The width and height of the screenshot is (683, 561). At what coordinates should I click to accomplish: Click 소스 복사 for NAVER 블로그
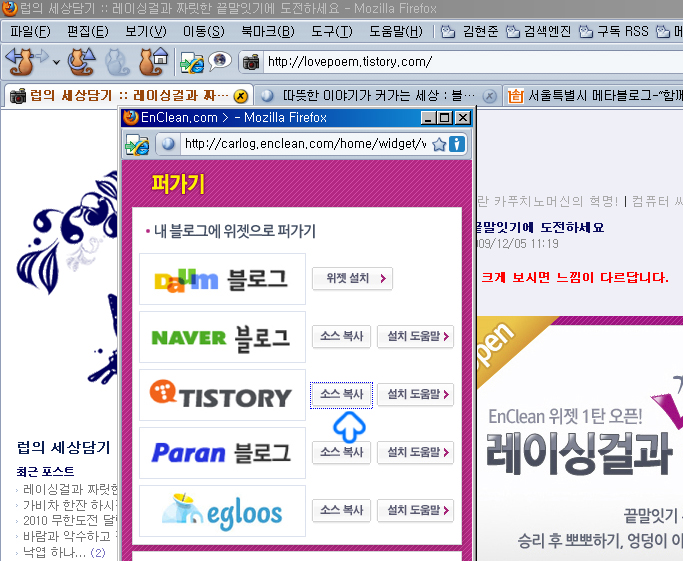pyautogui.click(x=342, y=336)
